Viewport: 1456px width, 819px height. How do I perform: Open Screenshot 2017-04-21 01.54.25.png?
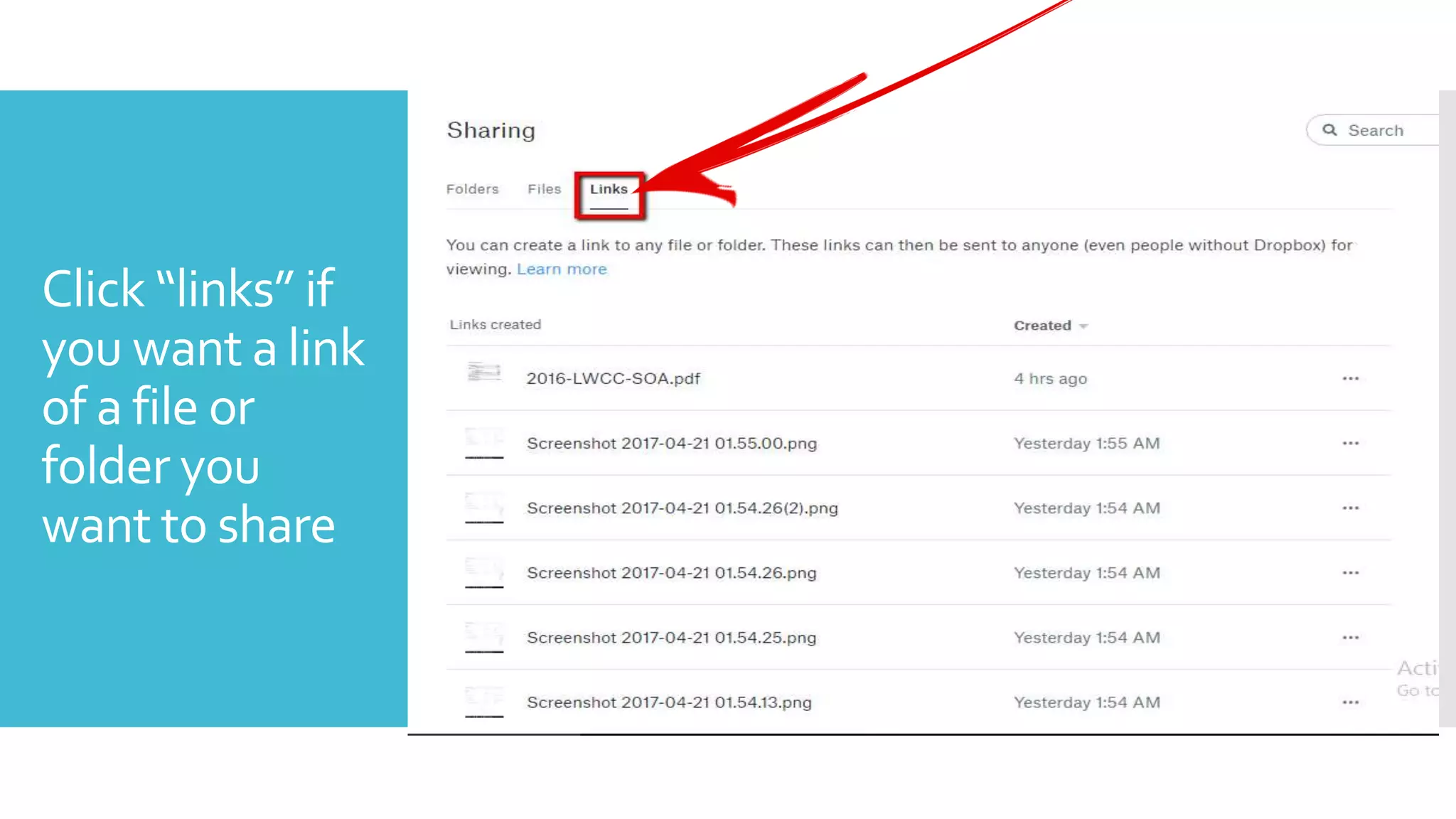point(671,638)
